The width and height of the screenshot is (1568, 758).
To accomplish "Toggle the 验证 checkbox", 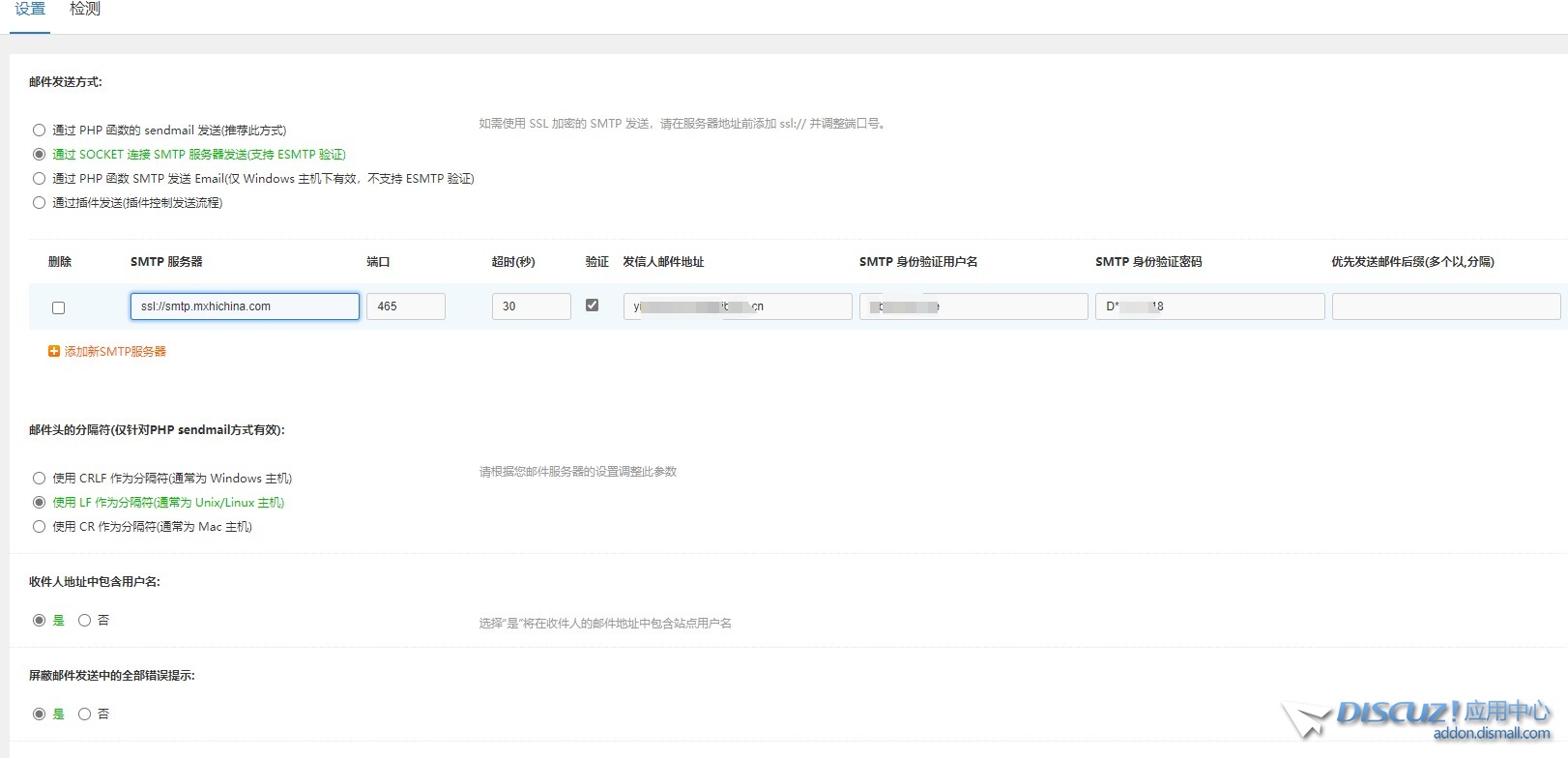I will 592,305.
